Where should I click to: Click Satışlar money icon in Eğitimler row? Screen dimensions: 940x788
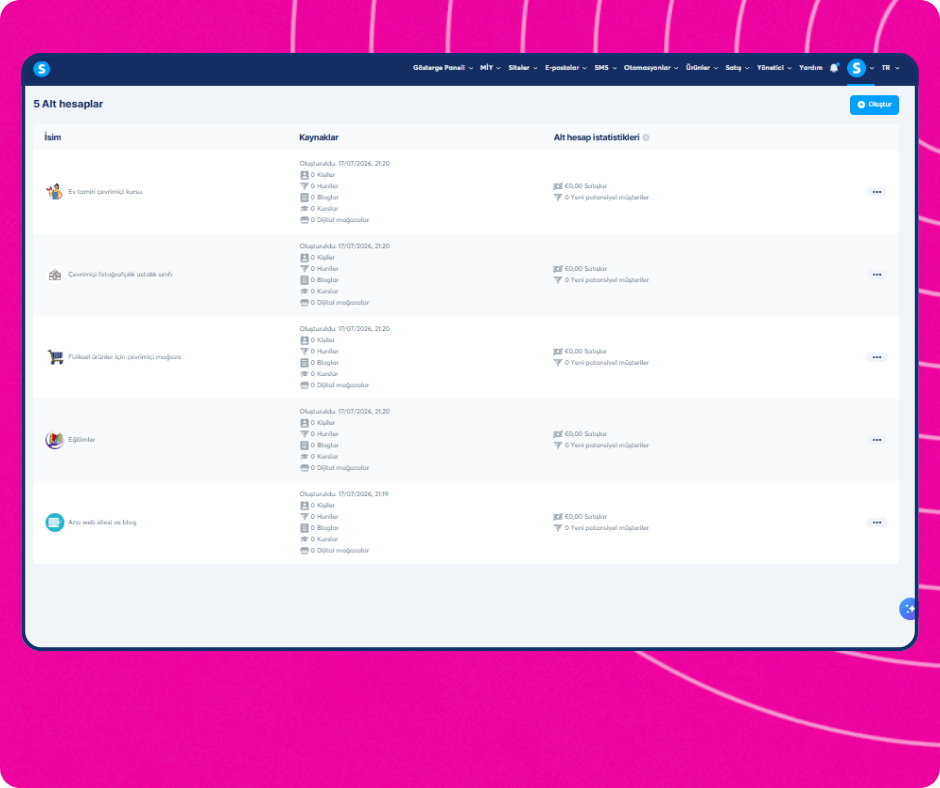558,434
